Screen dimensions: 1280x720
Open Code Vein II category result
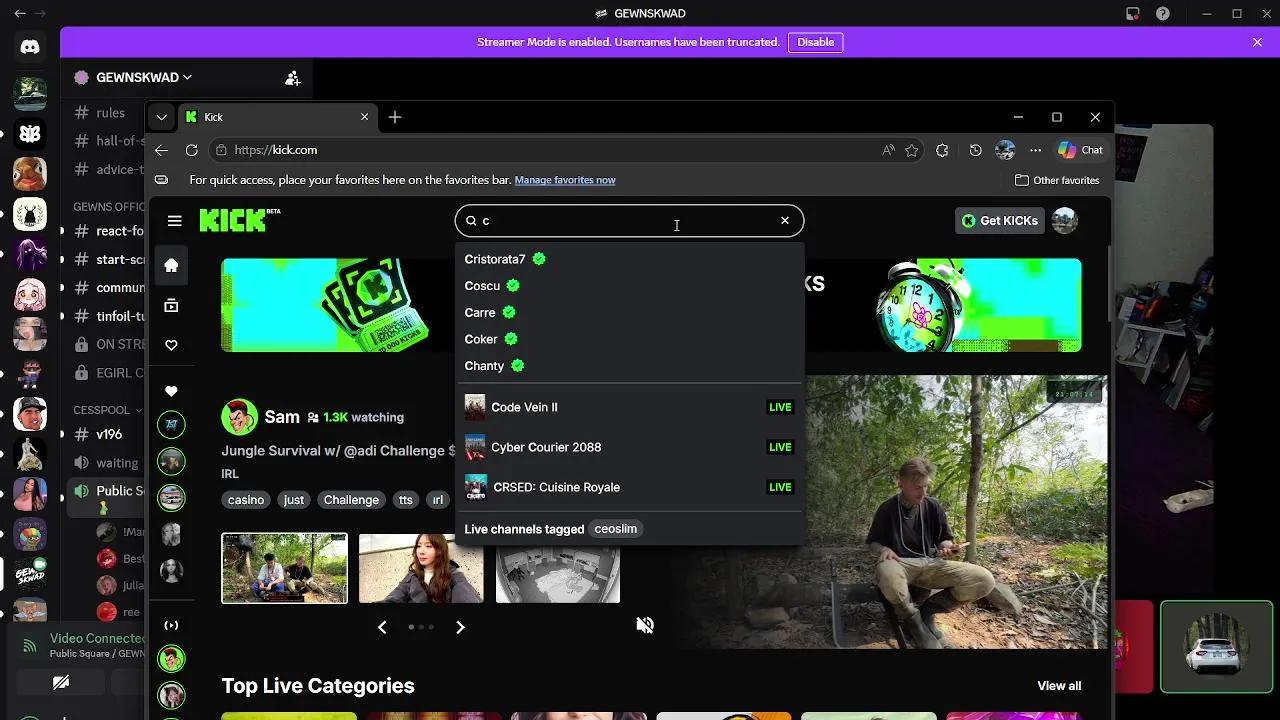click(629, 407)
